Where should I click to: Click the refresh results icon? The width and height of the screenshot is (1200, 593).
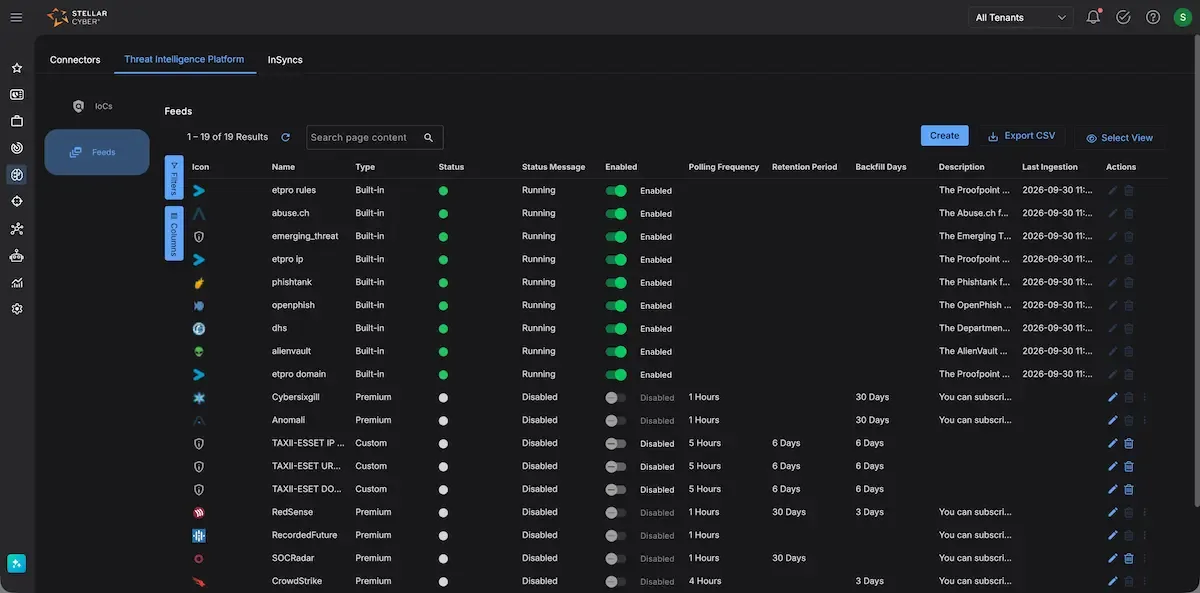click(x=285, y=137)
